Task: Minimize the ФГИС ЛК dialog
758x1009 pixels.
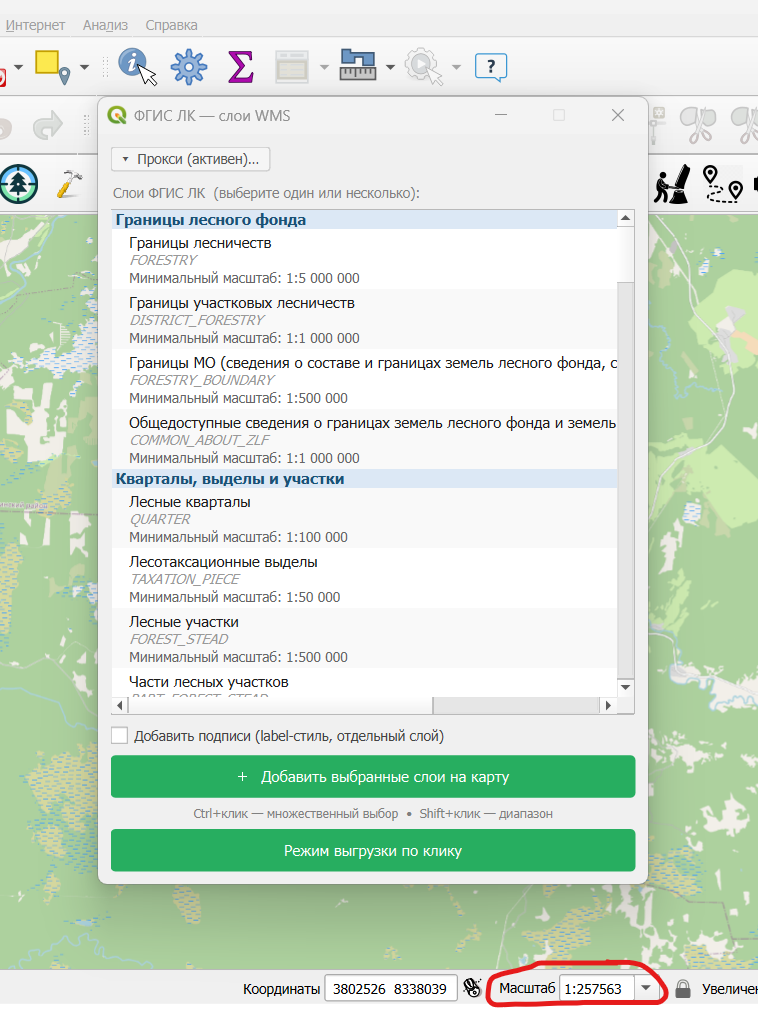Action: click(x=501, y=115)
